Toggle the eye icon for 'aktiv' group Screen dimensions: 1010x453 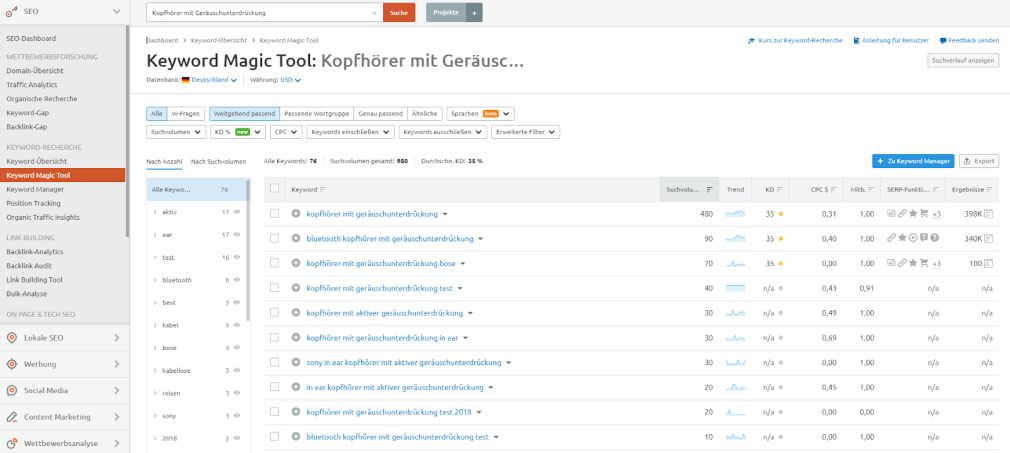point(236,212)
